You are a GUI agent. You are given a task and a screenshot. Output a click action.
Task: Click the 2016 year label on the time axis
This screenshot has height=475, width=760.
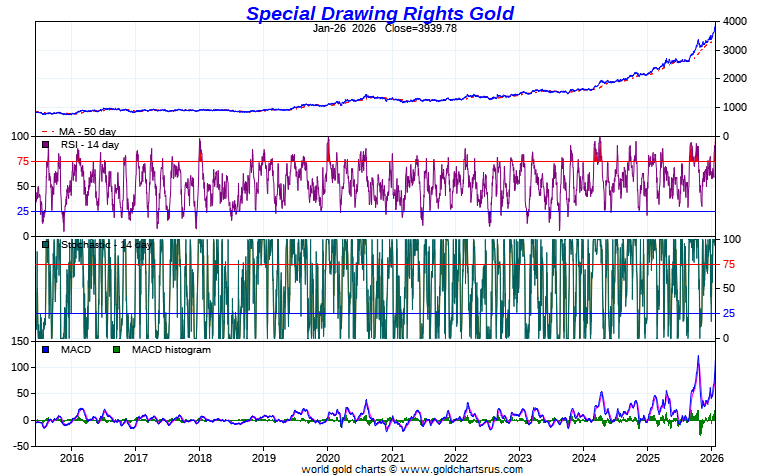point(71,456)
